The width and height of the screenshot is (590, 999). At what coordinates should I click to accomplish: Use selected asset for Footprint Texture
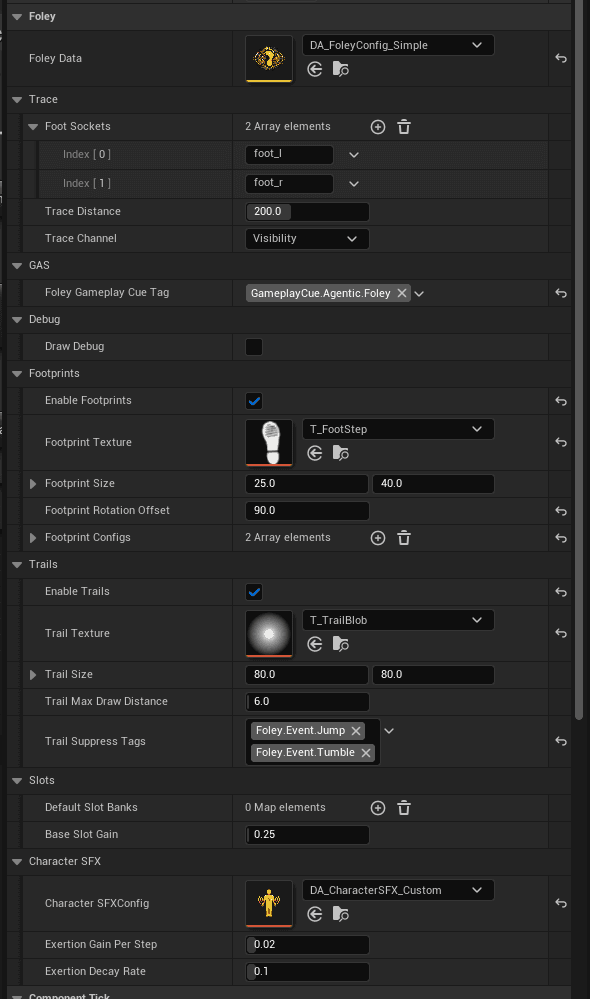click(315, 453)
